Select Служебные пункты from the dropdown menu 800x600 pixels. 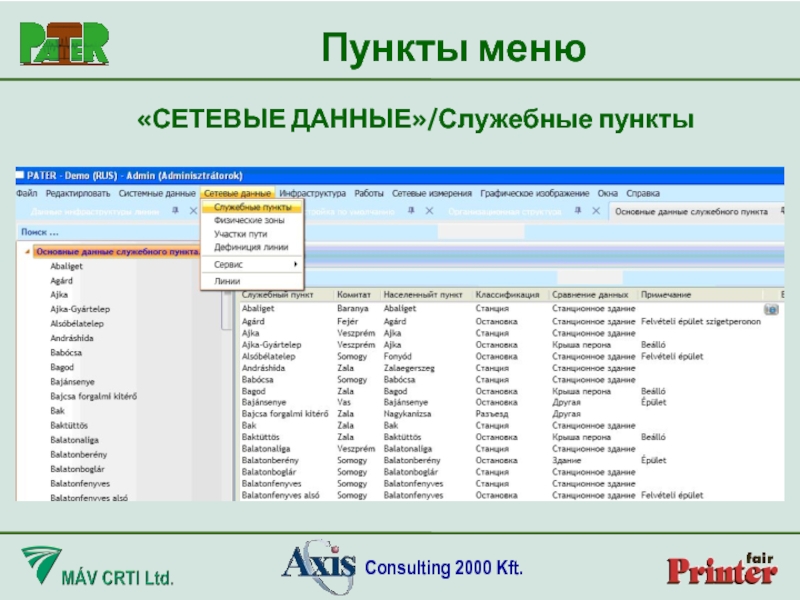click(253, 207)
